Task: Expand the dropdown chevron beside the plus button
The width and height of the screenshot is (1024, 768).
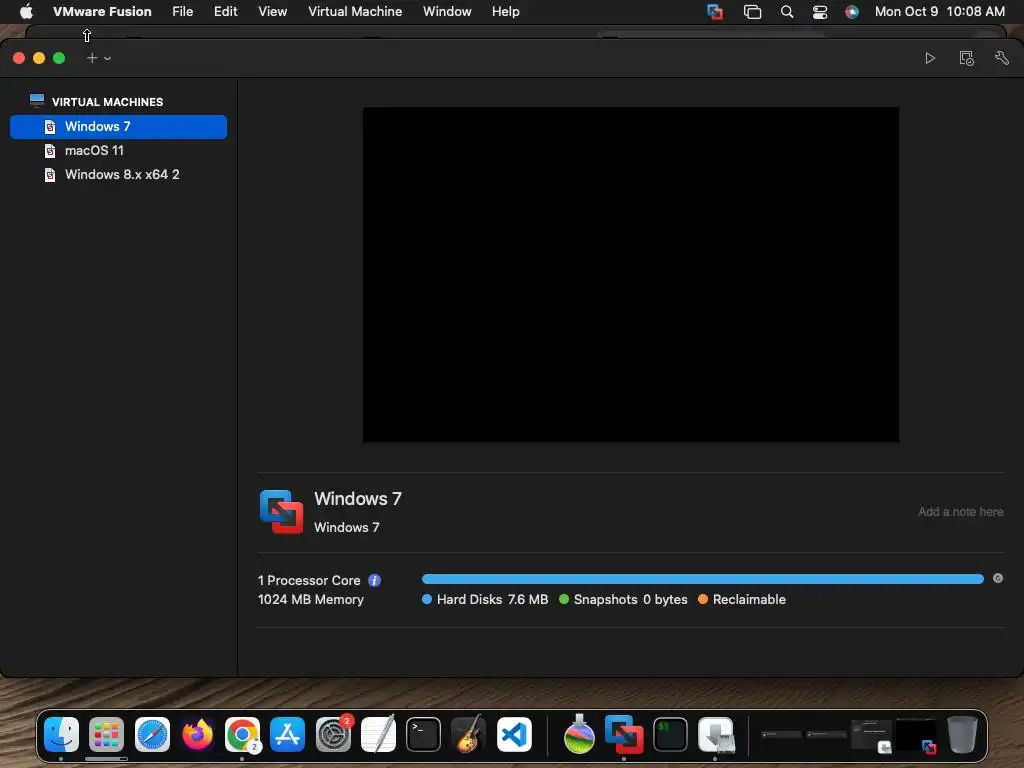Action: [x=107, y=59]
